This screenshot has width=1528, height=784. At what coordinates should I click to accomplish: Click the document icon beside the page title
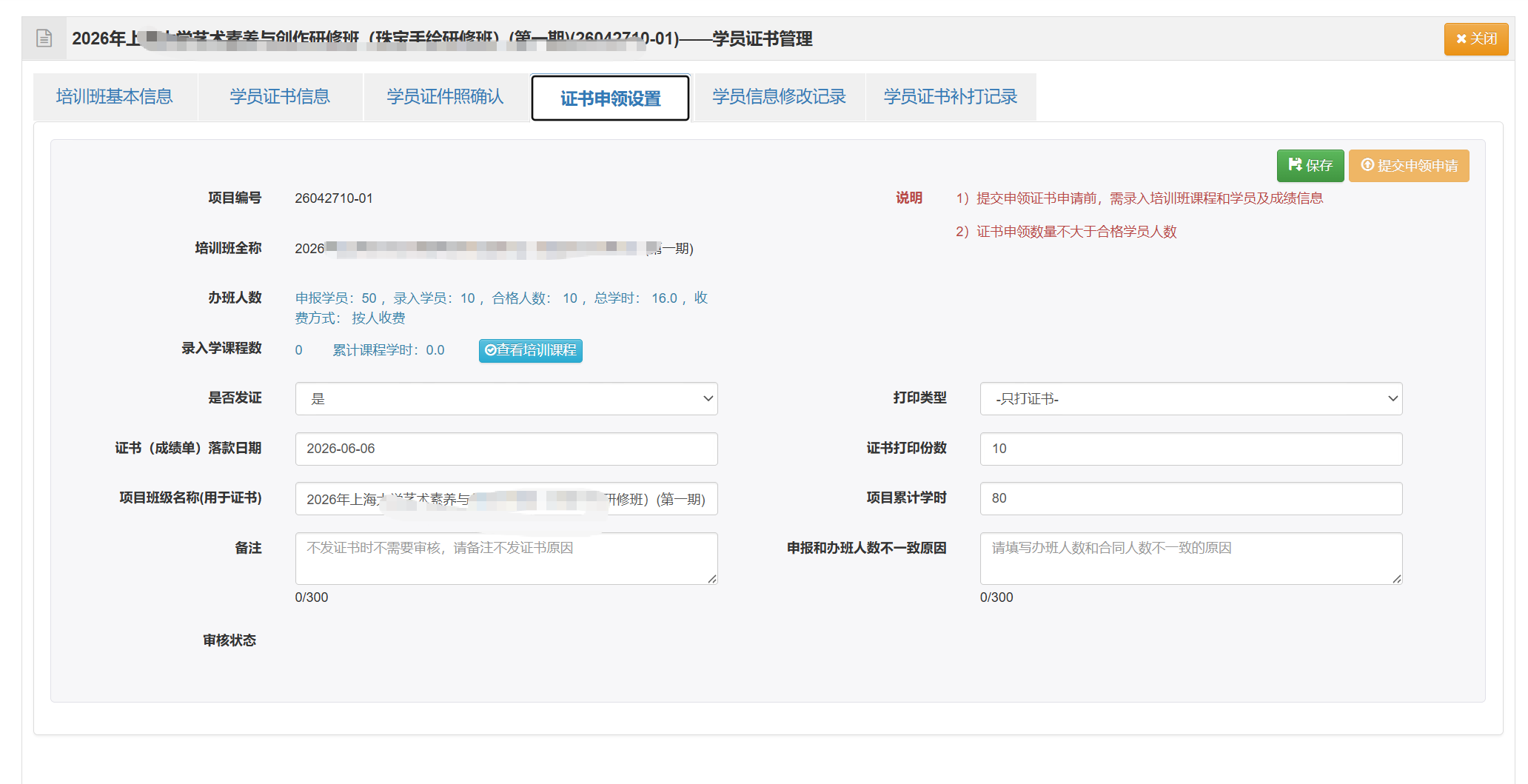click(44, 38)
